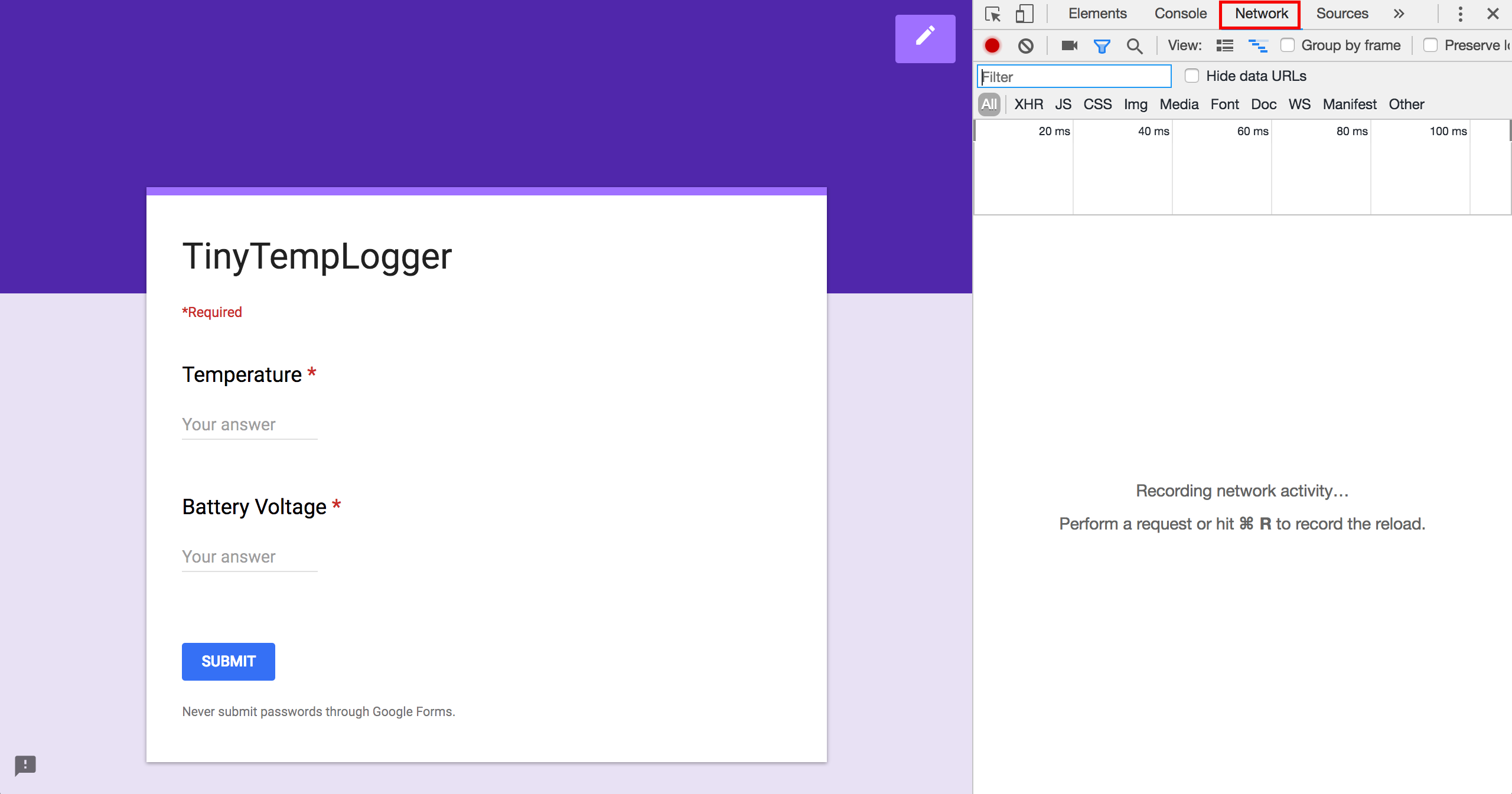
Task: Report abuse on this form
Action: coord(26,766)
